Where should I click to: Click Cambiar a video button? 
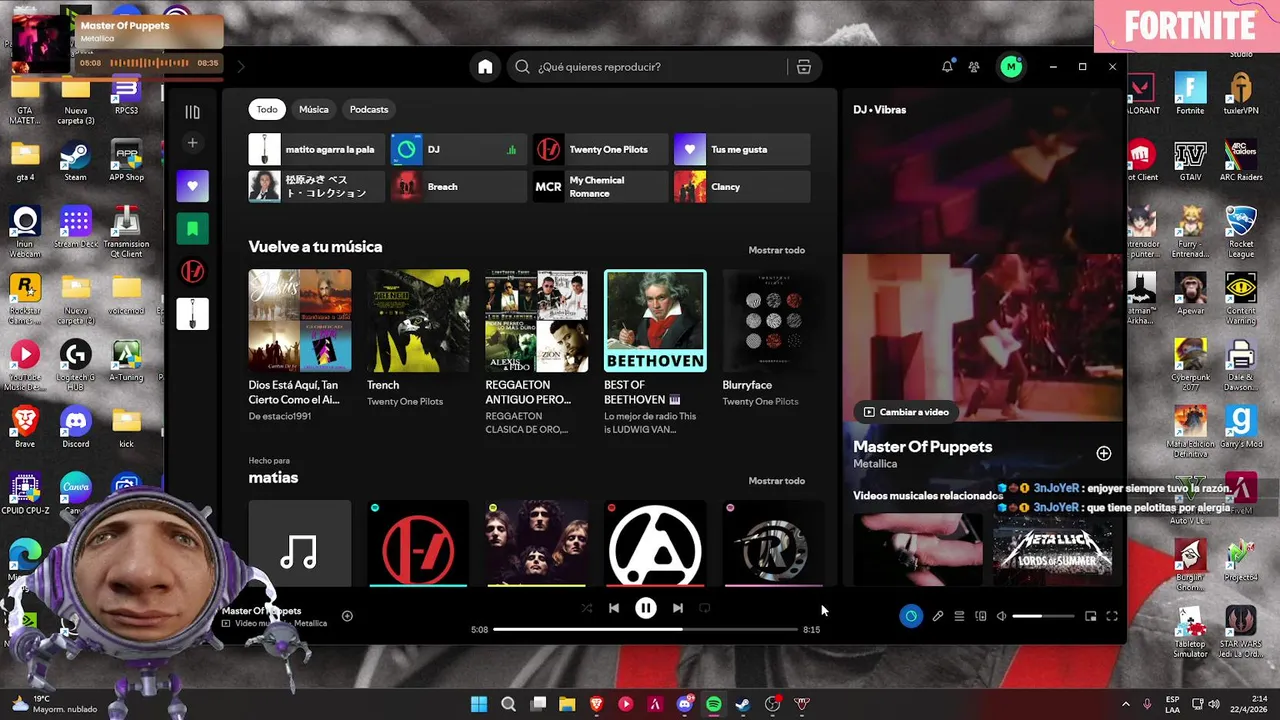click(906, 412)
